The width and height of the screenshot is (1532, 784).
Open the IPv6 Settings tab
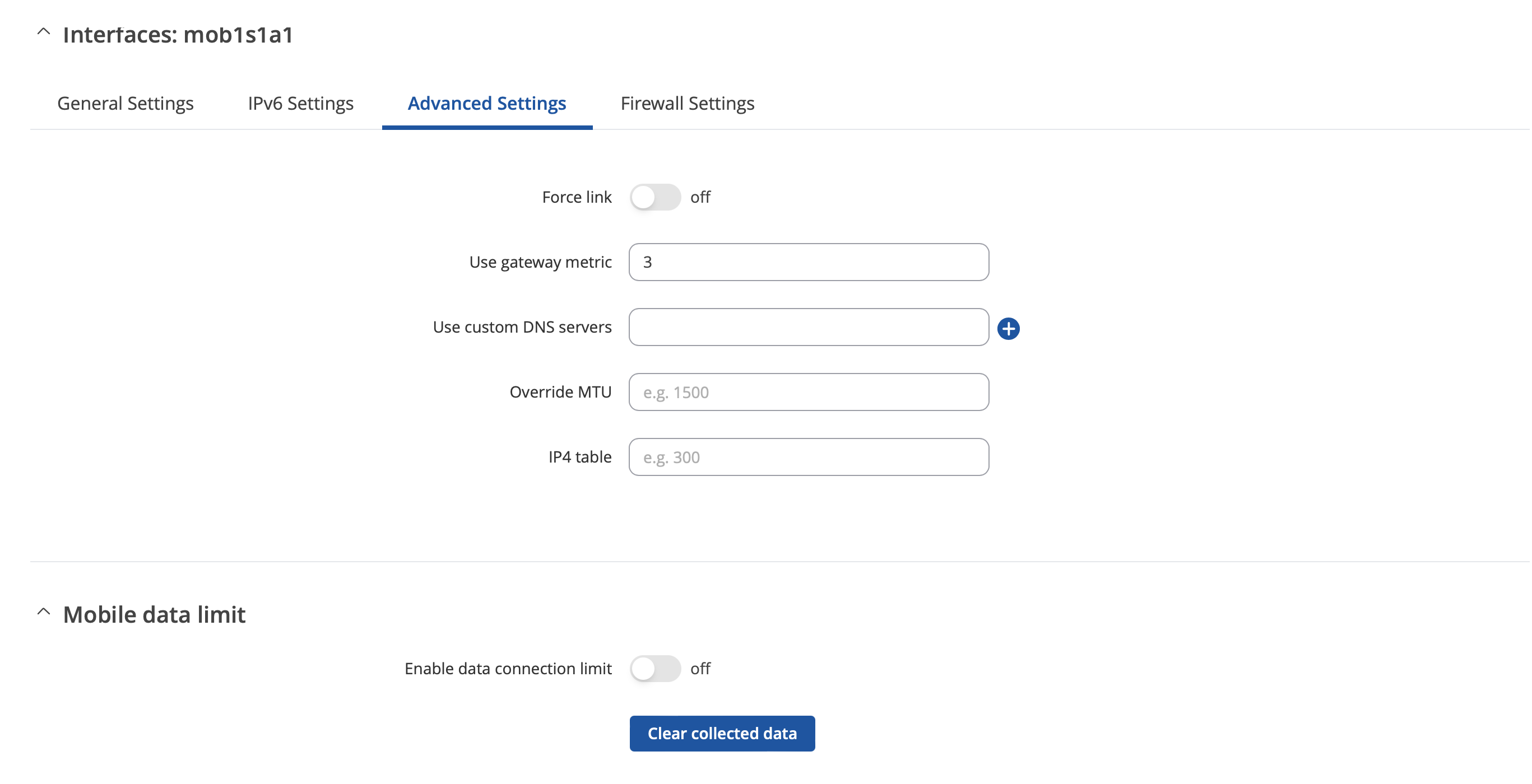coord(300,104)
